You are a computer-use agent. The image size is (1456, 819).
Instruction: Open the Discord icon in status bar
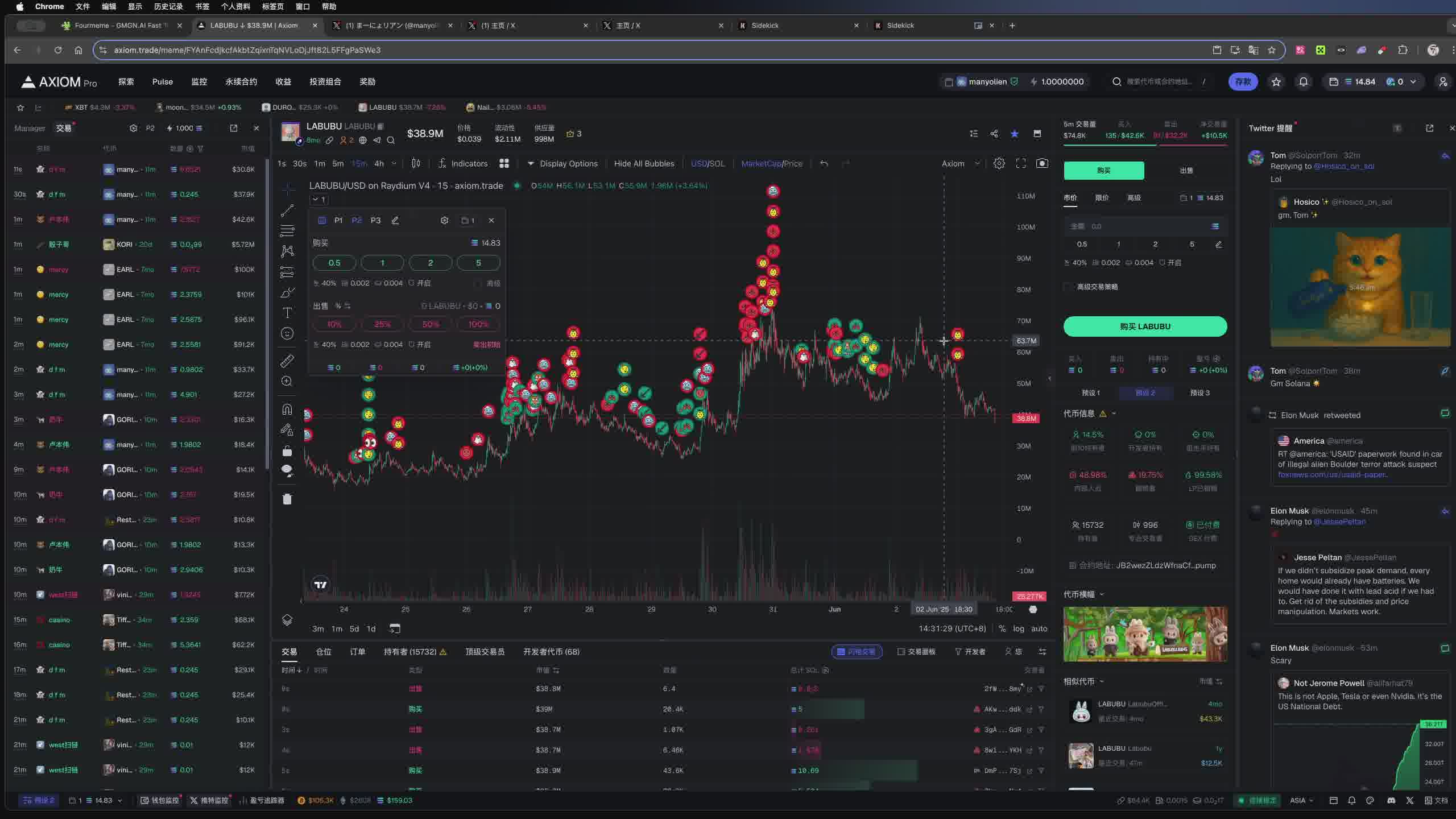coord(1391,800)
